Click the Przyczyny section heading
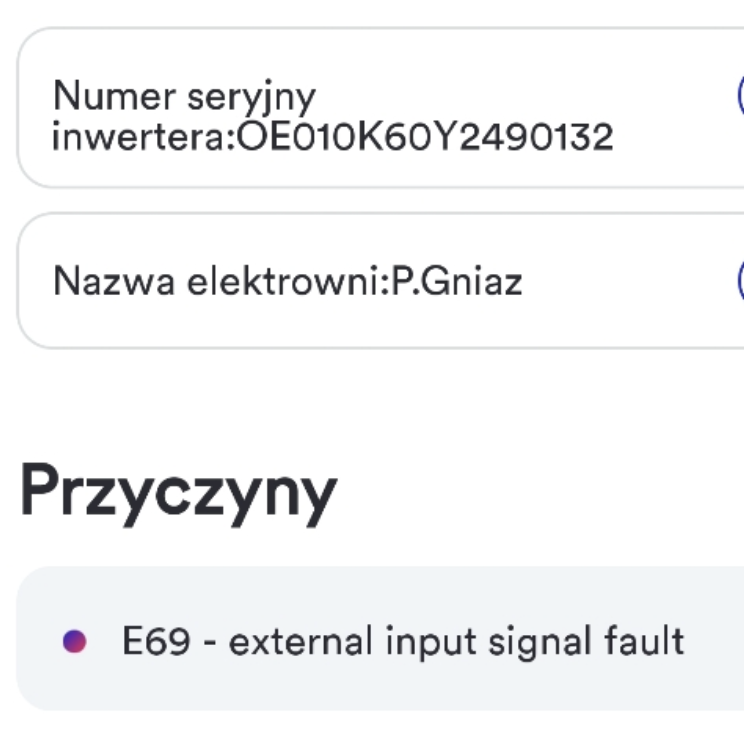The image size is (744, 742). coord(178,492)
